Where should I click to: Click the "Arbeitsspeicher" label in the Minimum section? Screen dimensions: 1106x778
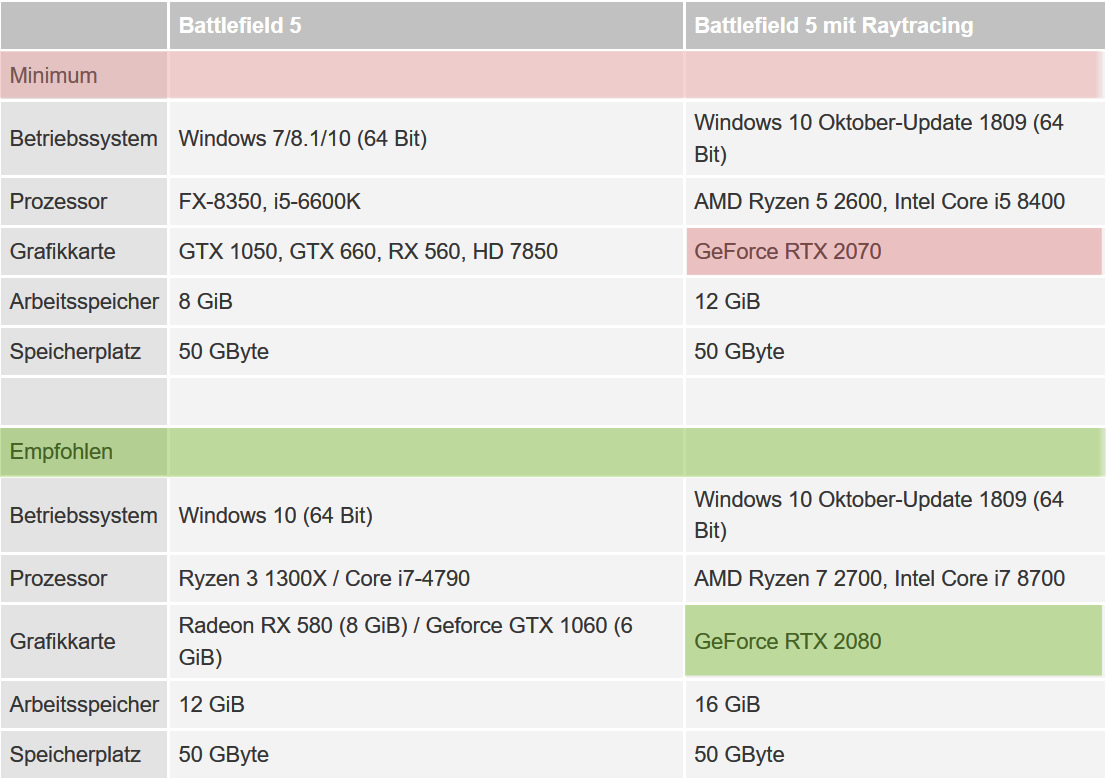(x=84, y=301)
